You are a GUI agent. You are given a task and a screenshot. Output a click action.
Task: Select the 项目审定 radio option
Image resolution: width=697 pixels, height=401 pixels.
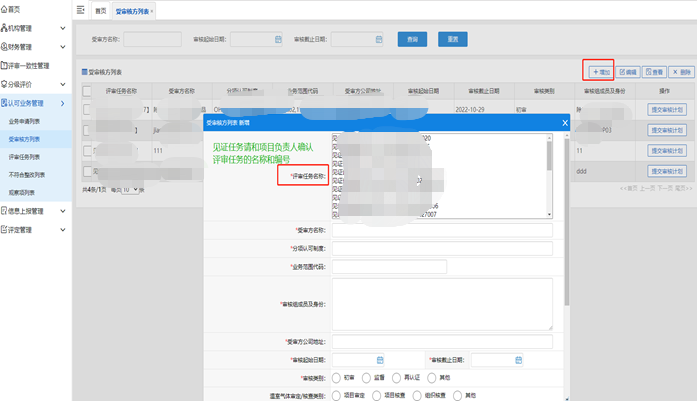[336, 395]
